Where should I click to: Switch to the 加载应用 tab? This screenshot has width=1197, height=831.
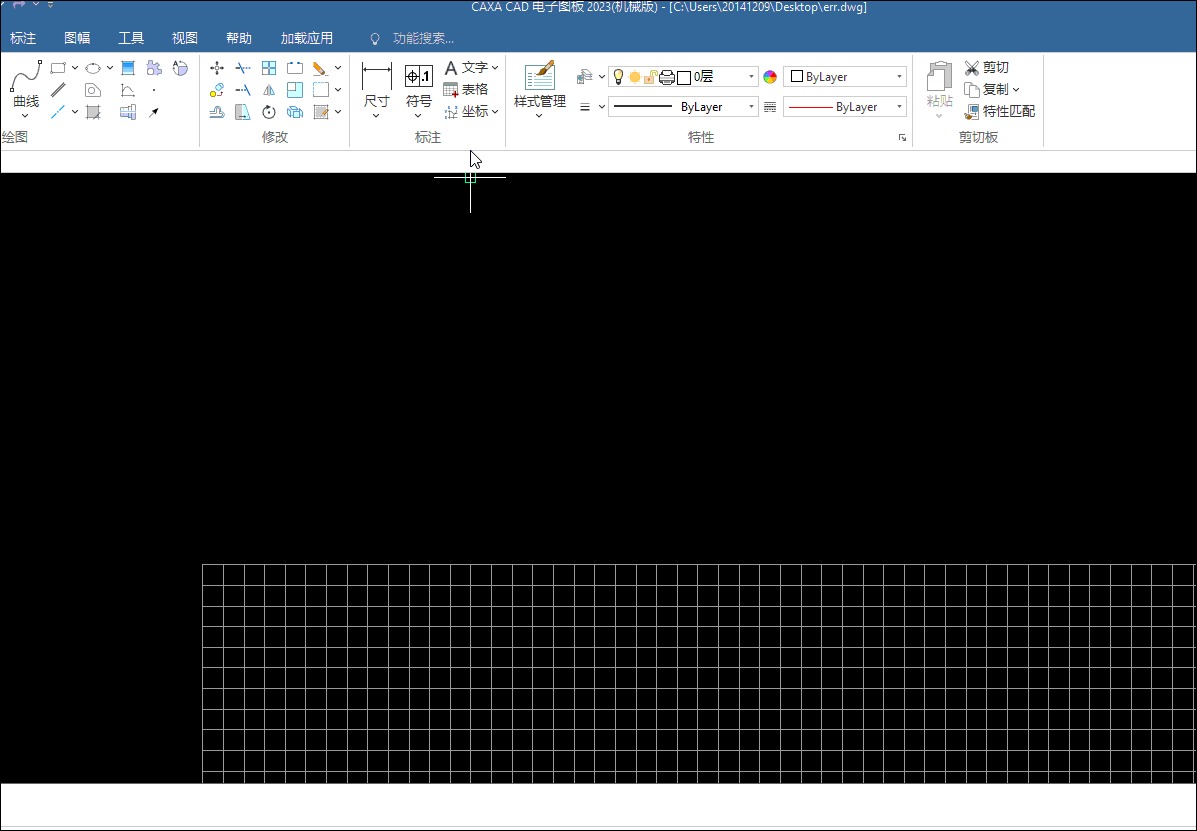pos(306,38)
